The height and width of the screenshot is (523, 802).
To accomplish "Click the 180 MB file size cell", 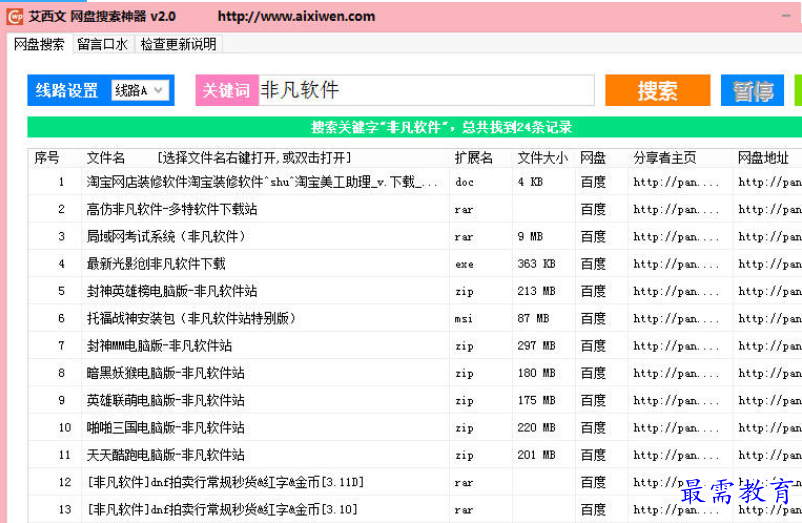I will (537, 373).
